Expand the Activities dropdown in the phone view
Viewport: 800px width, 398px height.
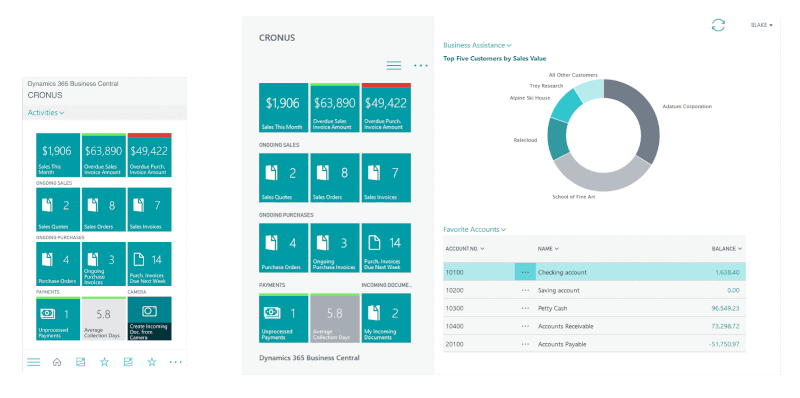(x=46, y=113)
